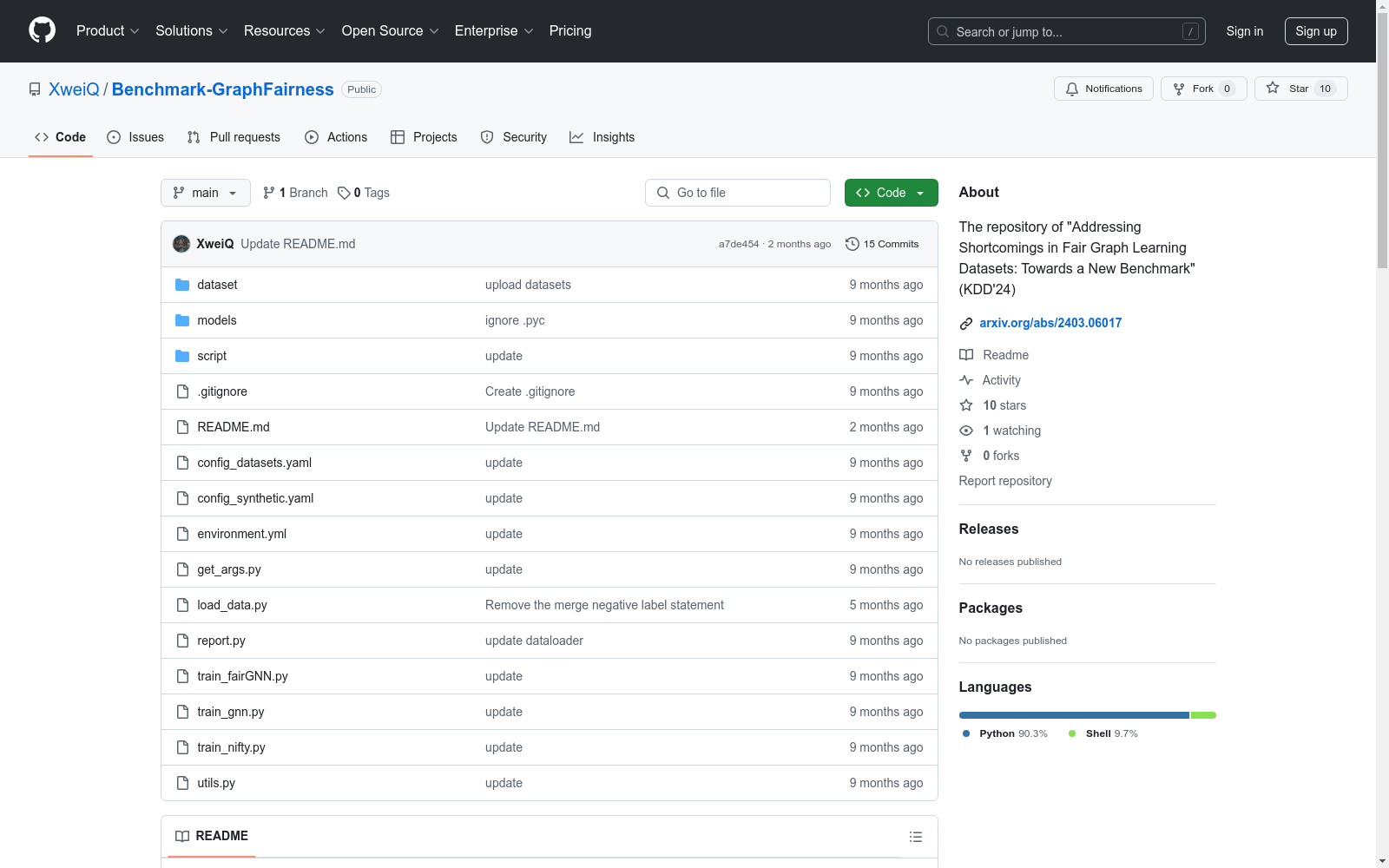The width and height of the screenshot is (1389, 868).
Task: Click the search magnifier icon in header
Action: 943,31
